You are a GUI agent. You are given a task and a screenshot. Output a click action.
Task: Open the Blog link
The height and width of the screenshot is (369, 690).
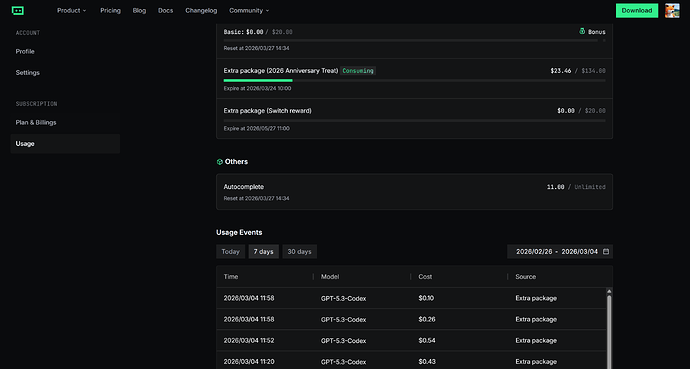pyautogui.click(x=139, y=11)
